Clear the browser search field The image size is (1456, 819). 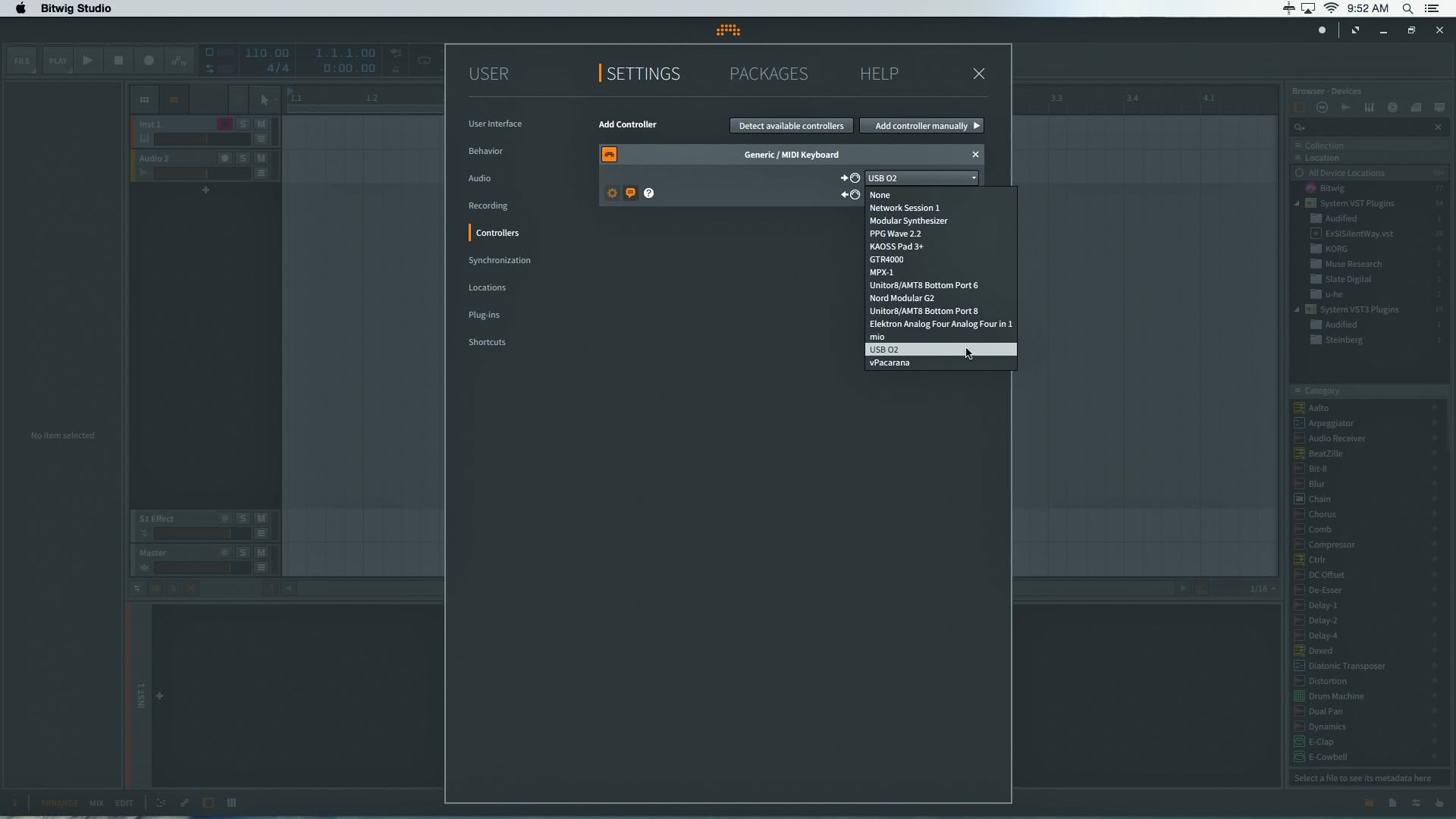point(1438,127)
